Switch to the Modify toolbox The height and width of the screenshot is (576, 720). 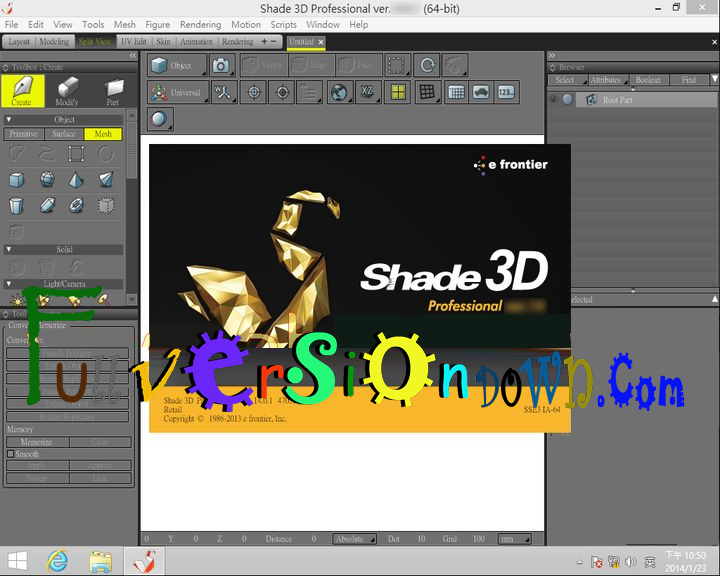pos(67,91)
